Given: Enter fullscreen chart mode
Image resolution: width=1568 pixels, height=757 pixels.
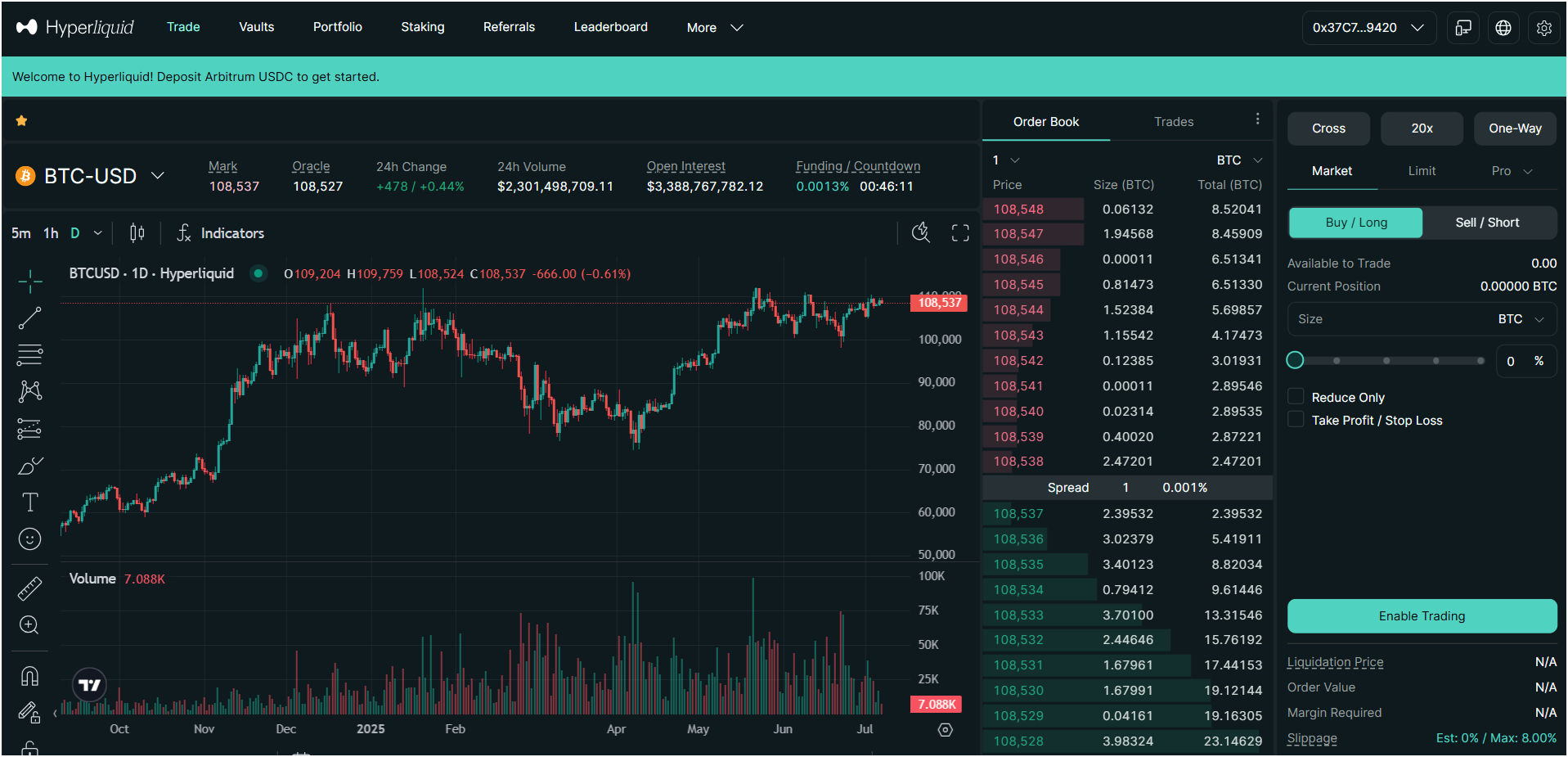Looking at the screenshot, I should pyautogui.click(x=960, y=233).
